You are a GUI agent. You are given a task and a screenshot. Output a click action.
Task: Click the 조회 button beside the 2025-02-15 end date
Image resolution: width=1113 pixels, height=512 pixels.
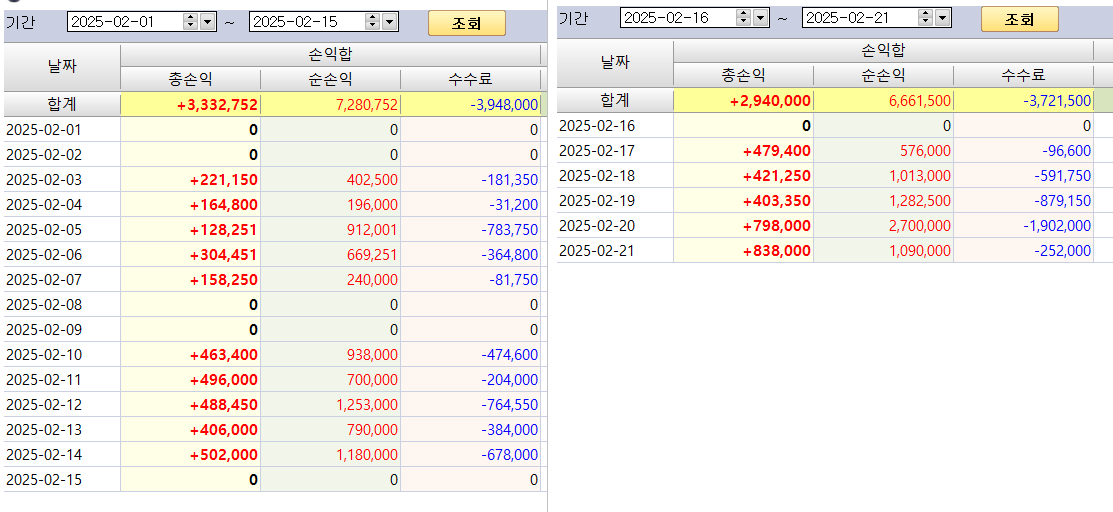pos(466,23)
